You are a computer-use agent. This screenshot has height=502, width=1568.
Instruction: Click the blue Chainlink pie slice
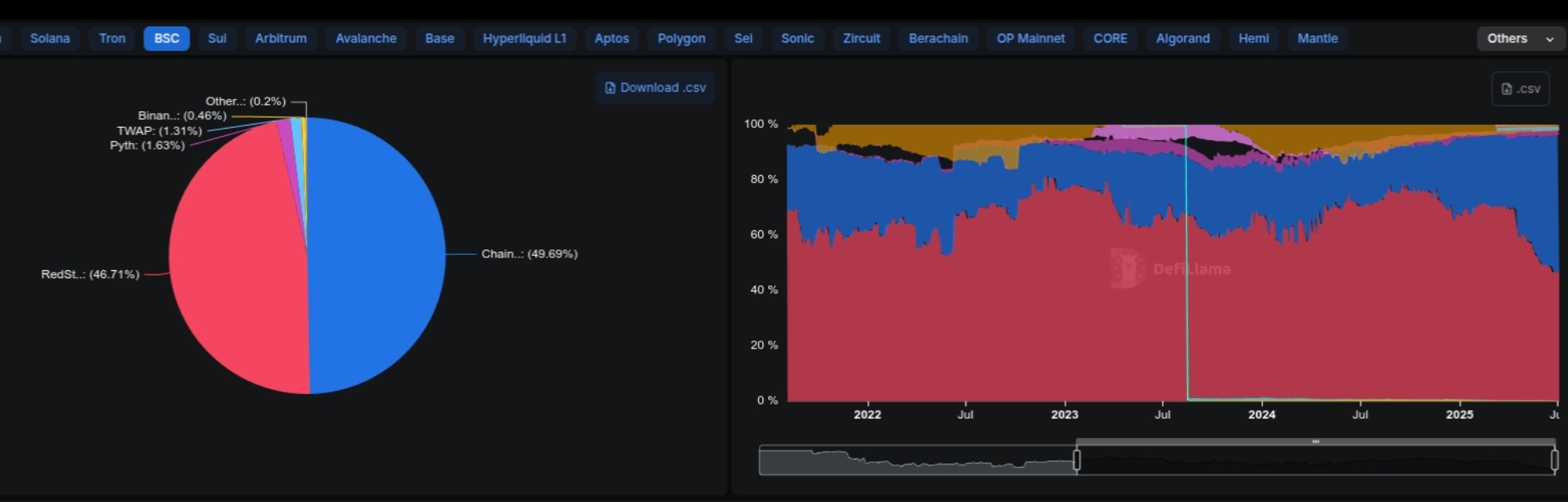pyautogui.click(x=375, y=256)
